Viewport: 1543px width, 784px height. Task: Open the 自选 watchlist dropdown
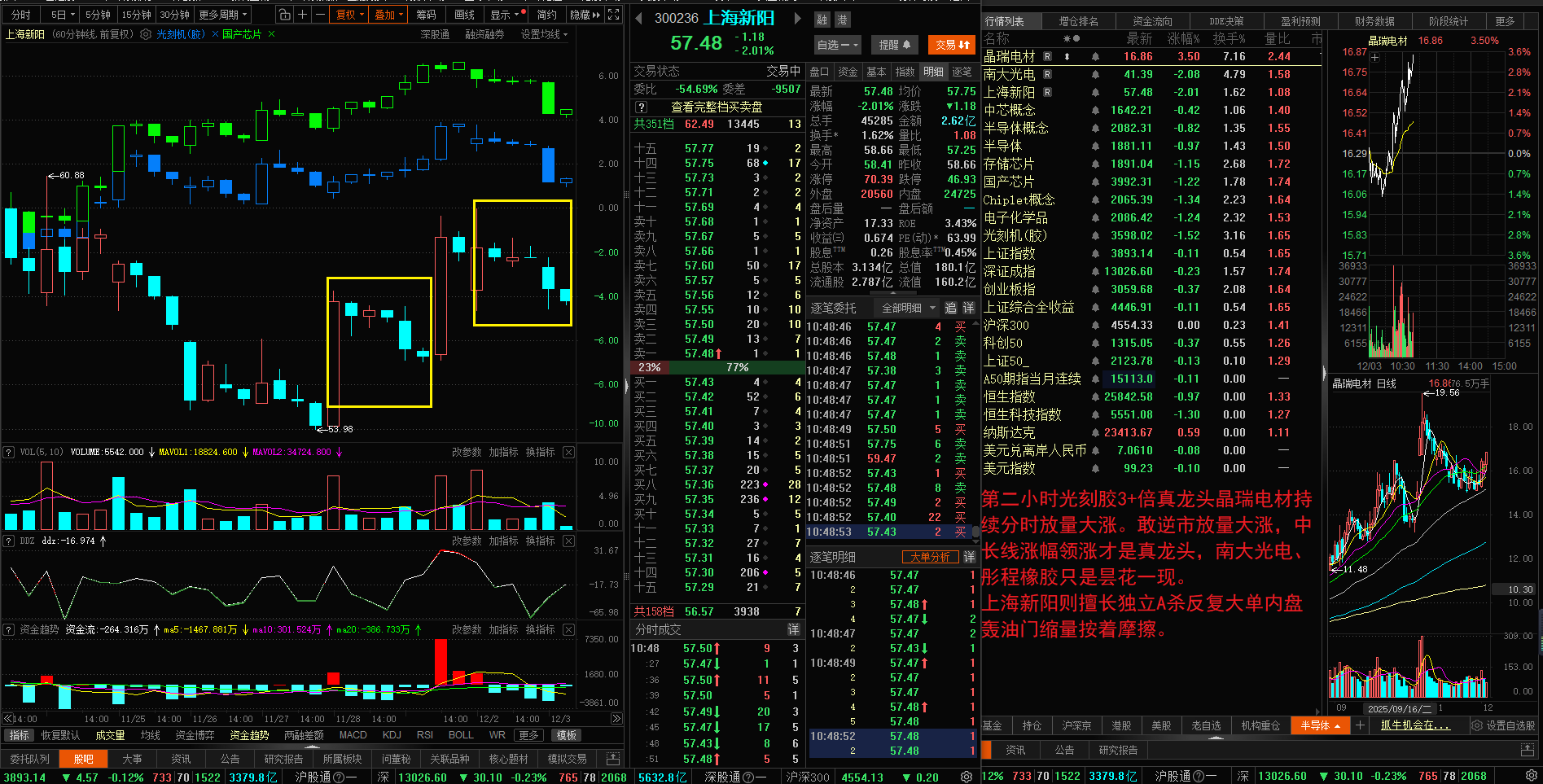click(x=837, y=45)
